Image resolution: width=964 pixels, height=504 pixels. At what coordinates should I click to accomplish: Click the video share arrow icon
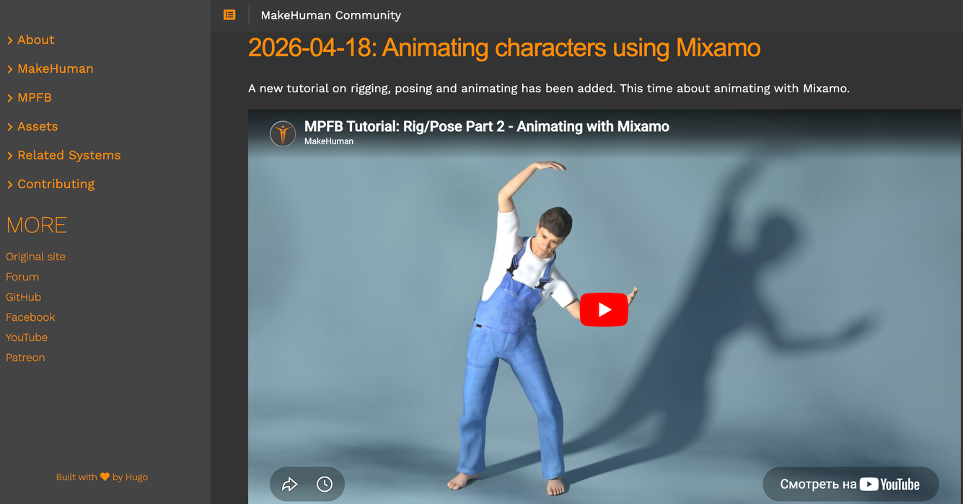pyautogui.click(x=290, y=484)
